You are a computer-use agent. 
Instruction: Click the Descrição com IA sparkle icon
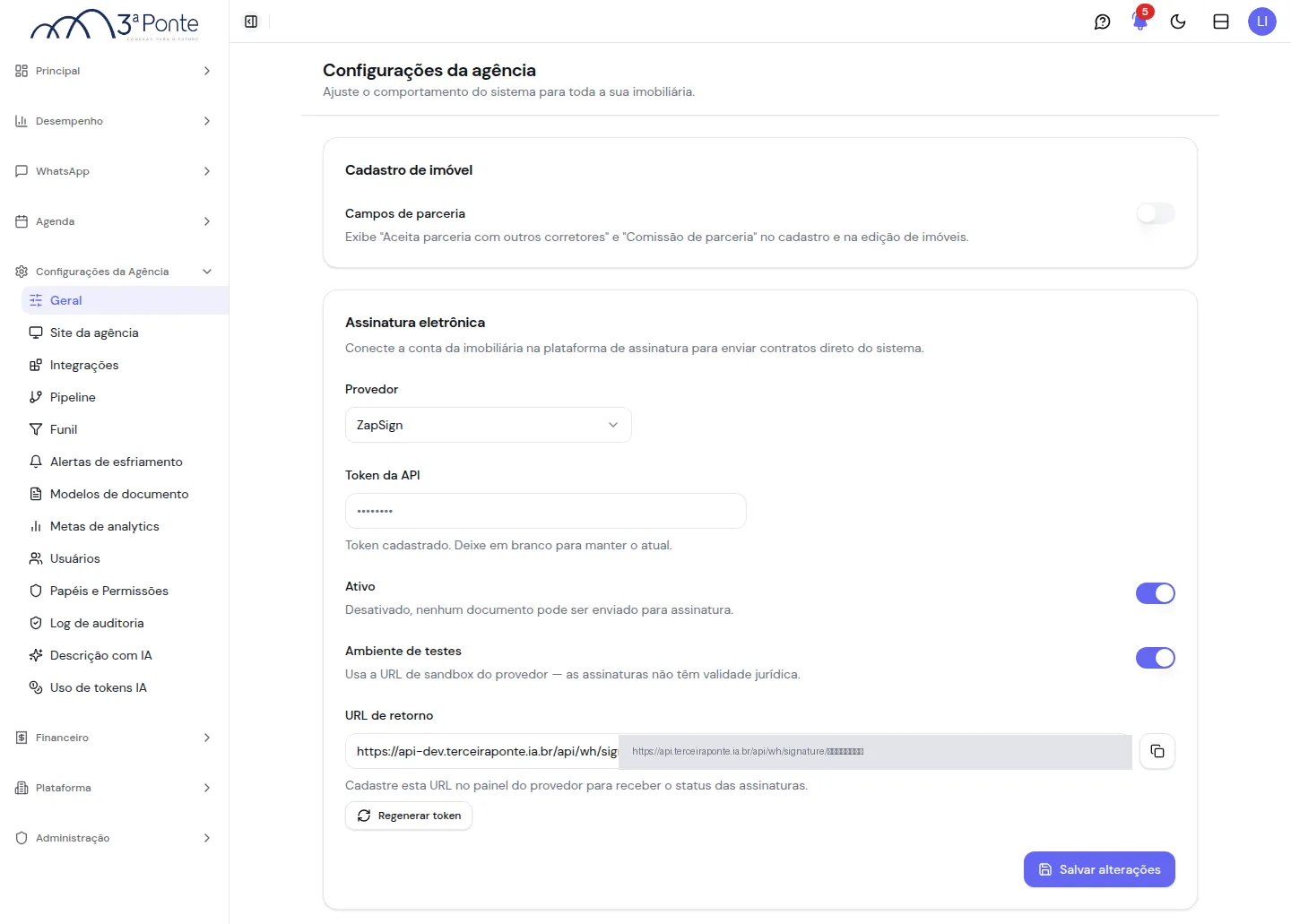[36, 655]
